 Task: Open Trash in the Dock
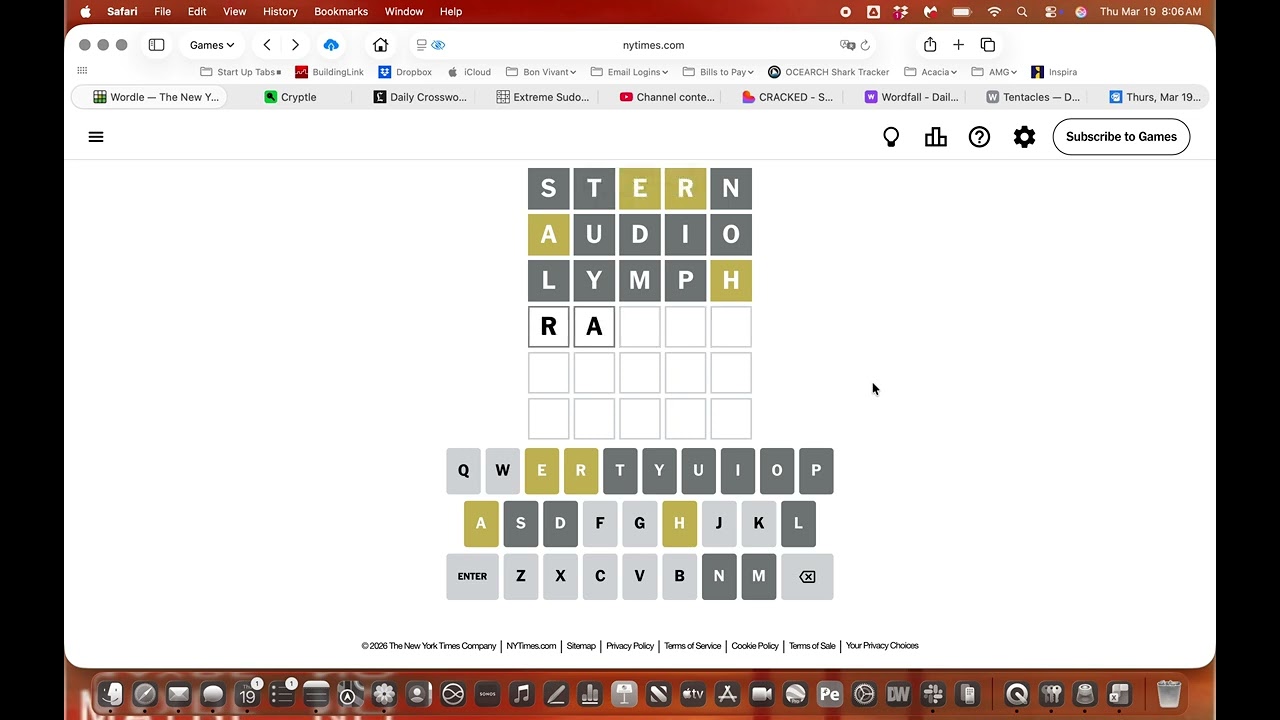tap(1169, 694)
